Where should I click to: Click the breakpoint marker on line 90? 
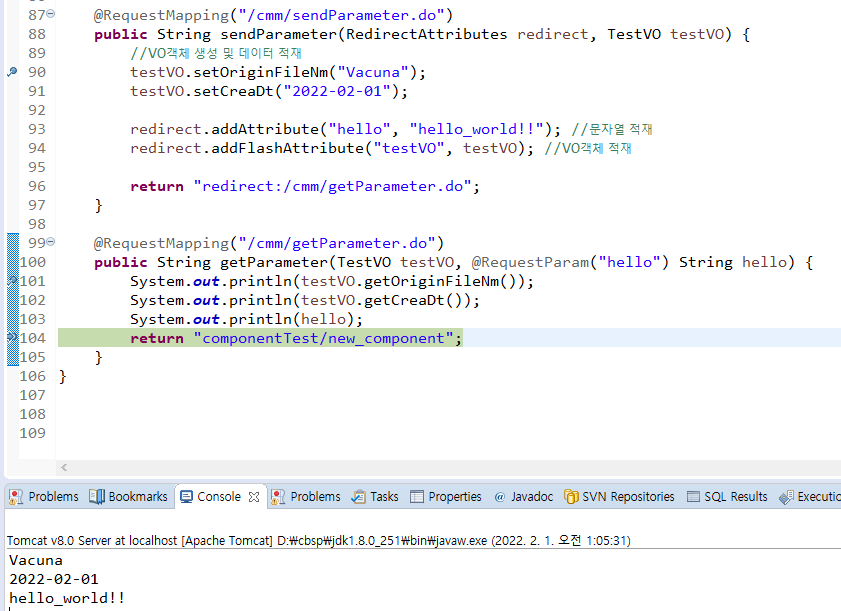click(x=12, y=71)
